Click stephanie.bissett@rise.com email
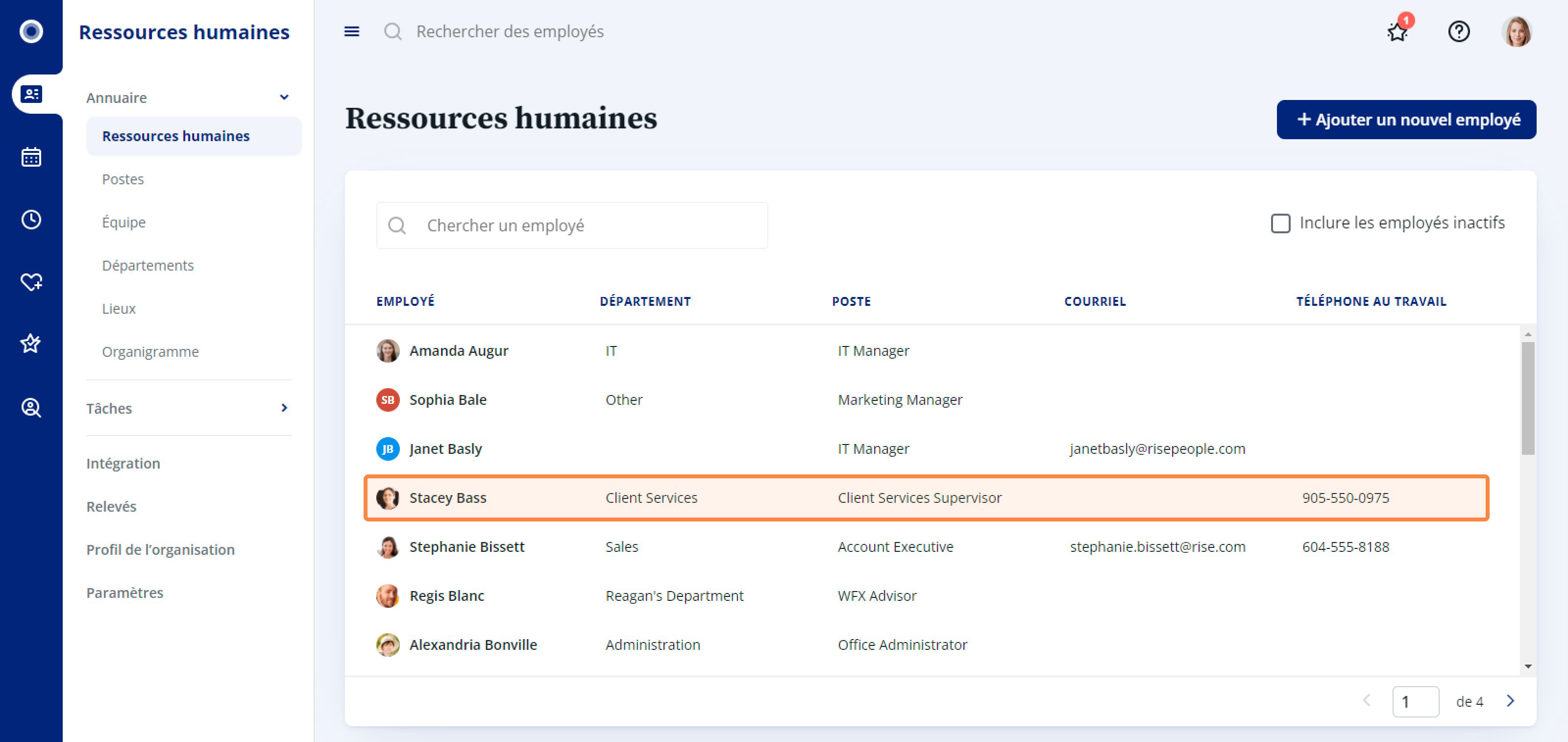This screenshot has height=742, width=1568. pos(1157,547)
